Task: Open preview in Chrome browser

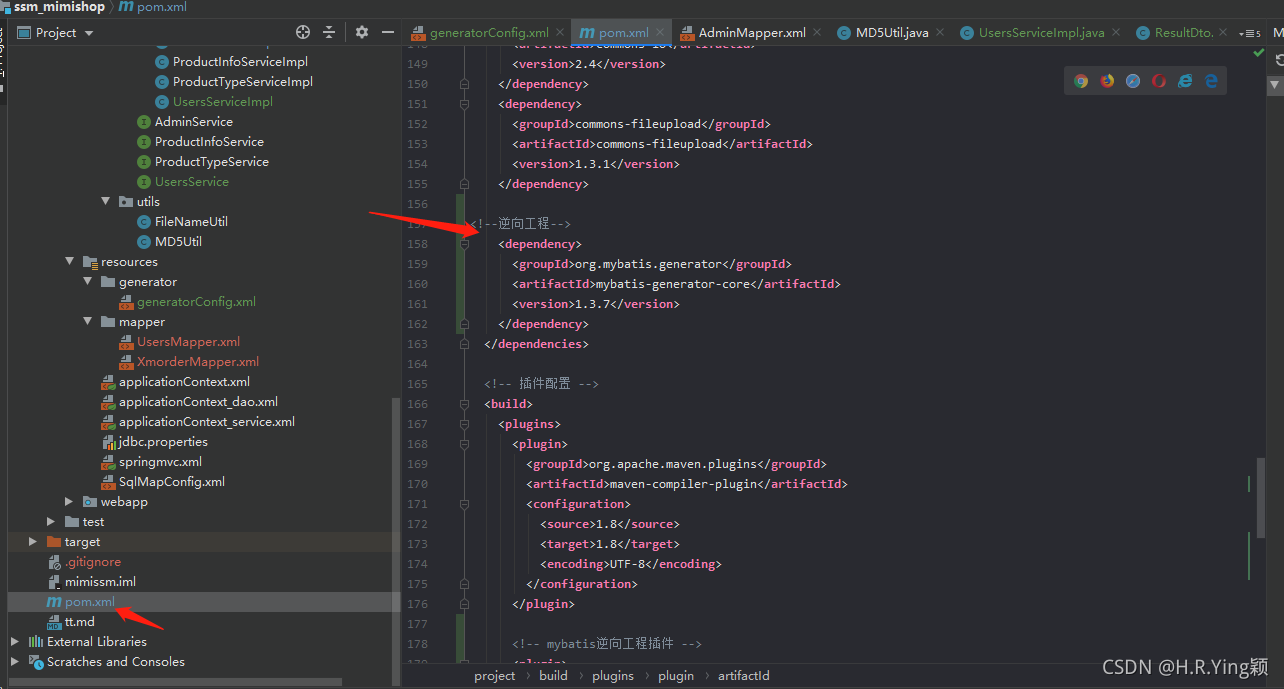Action: click(x=1081, y=81)
